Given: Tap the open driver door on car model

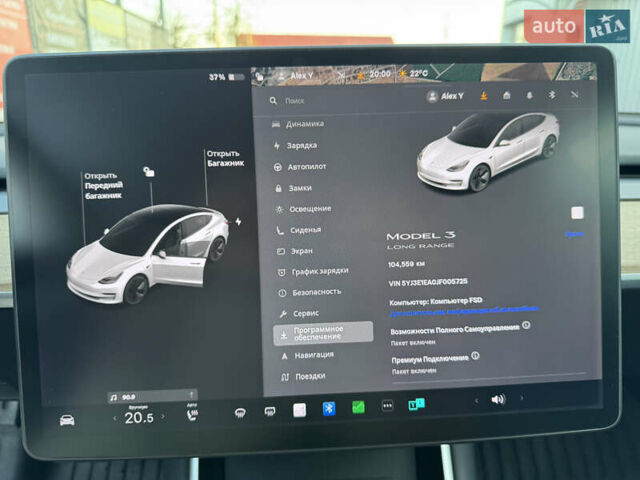Looking at the screenshot, I should pos(180,271).
